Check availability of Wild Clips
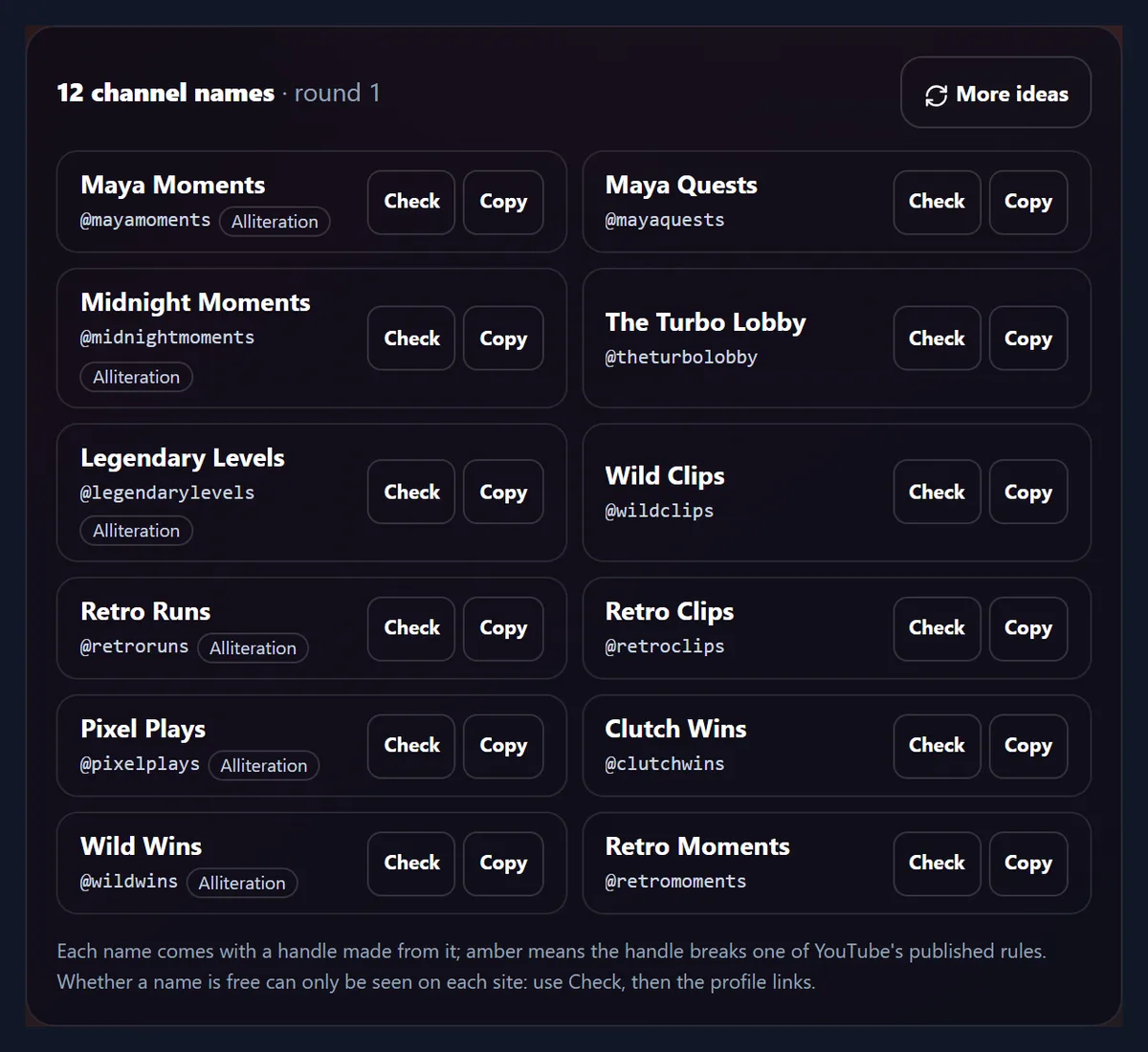 937,492
